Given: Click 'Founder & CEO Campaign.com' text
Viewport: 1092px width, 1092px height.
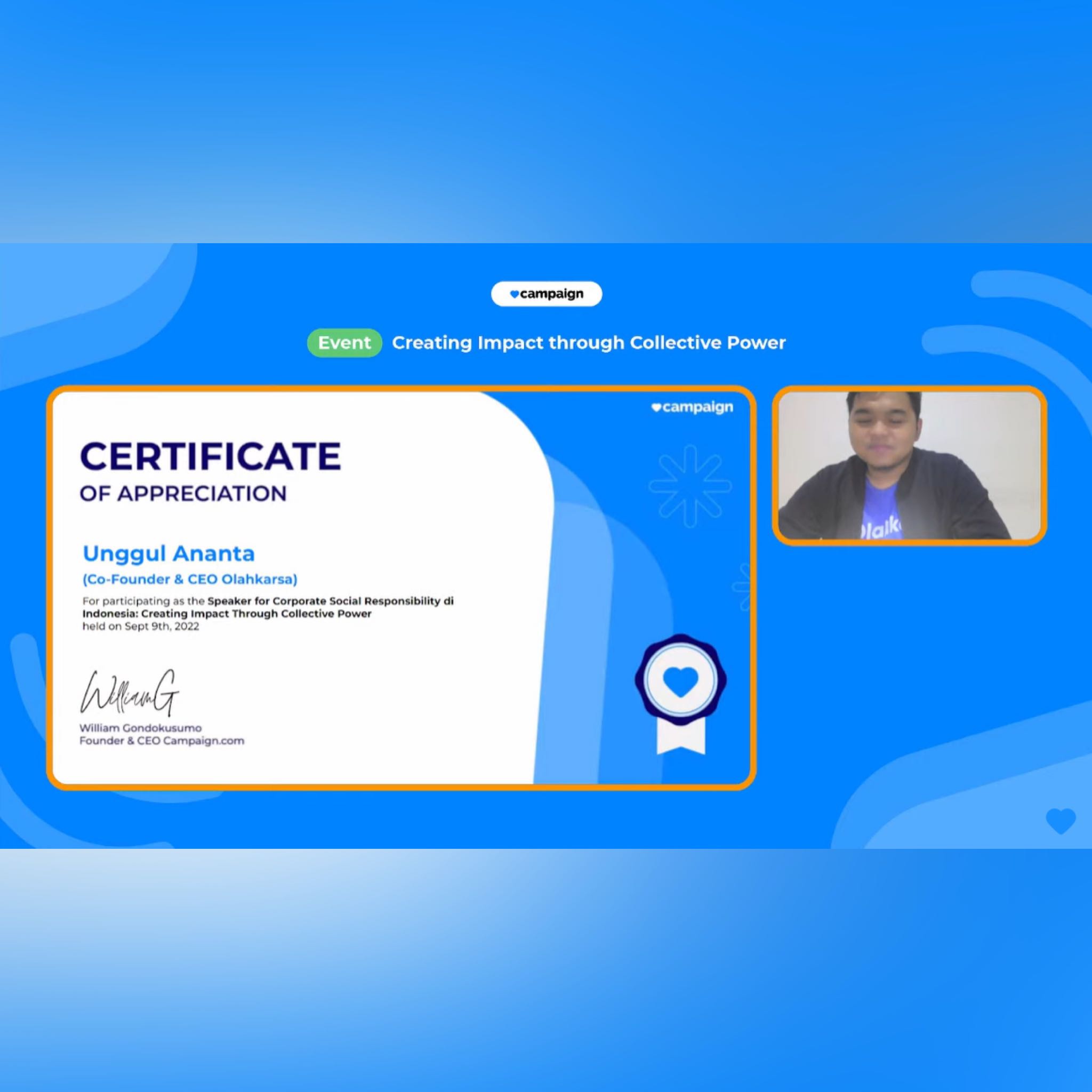Looking at the screenshot, I should (162, 741).
